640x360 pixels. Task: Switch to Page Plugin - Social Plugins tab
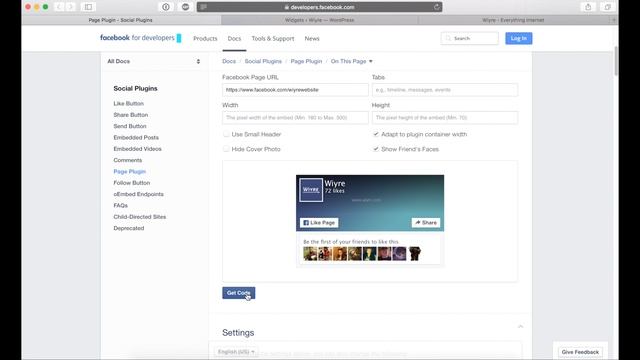tap(121, 20)
